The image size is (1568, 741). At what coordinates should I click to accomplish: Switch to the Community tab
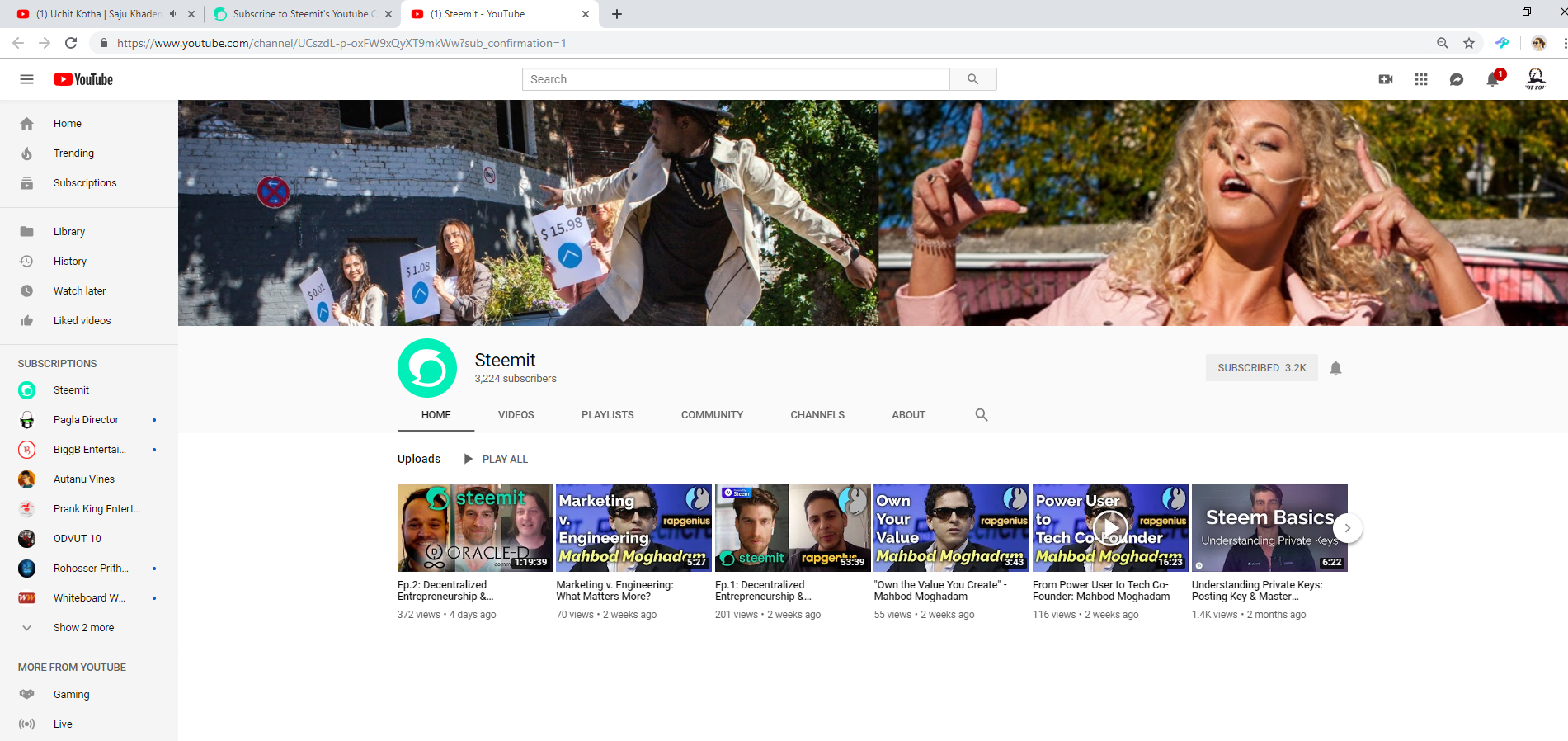[x=713, y=415]
